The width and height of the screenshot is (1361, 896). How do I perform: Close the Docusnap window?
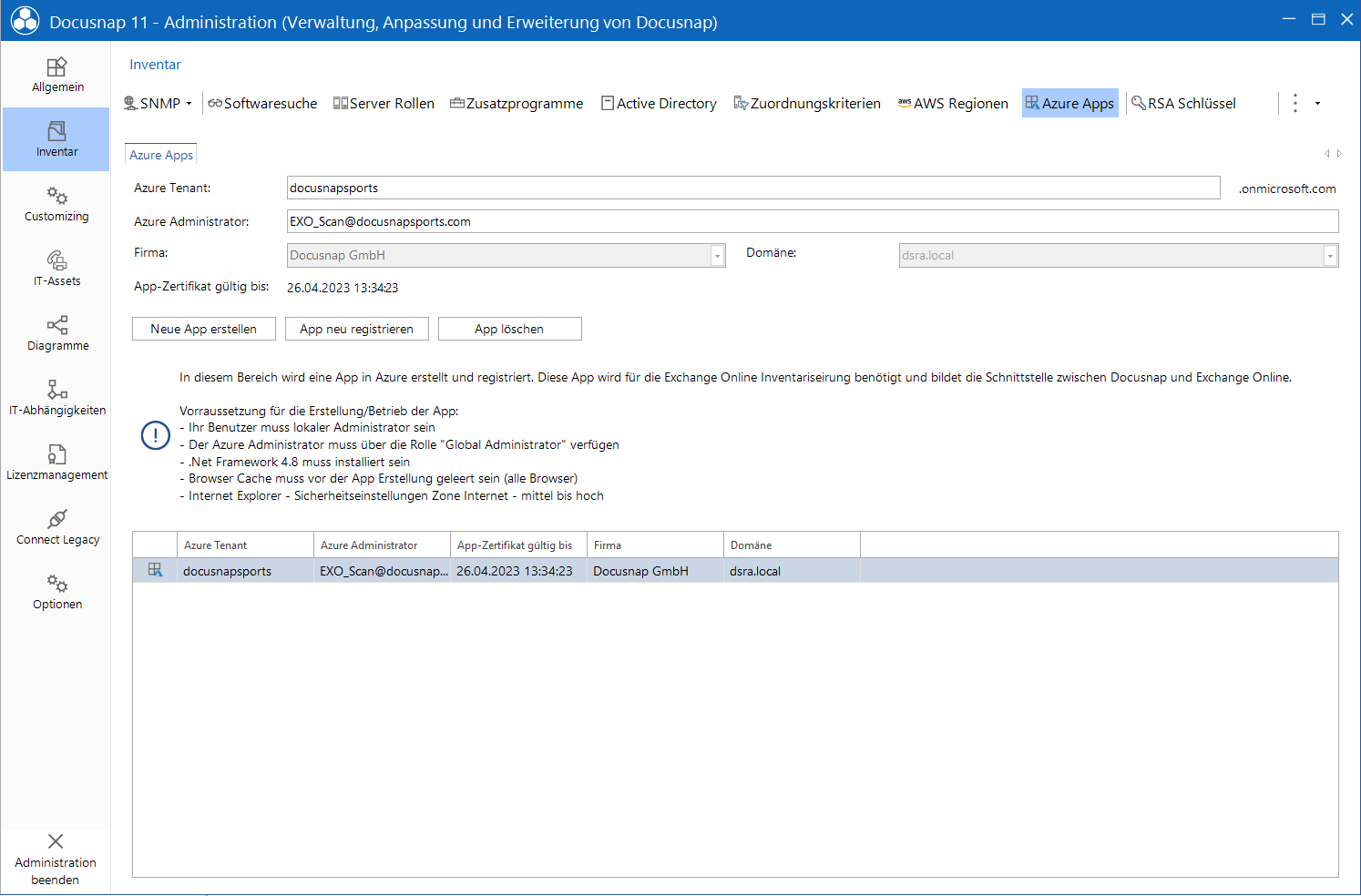point(1347,19)
